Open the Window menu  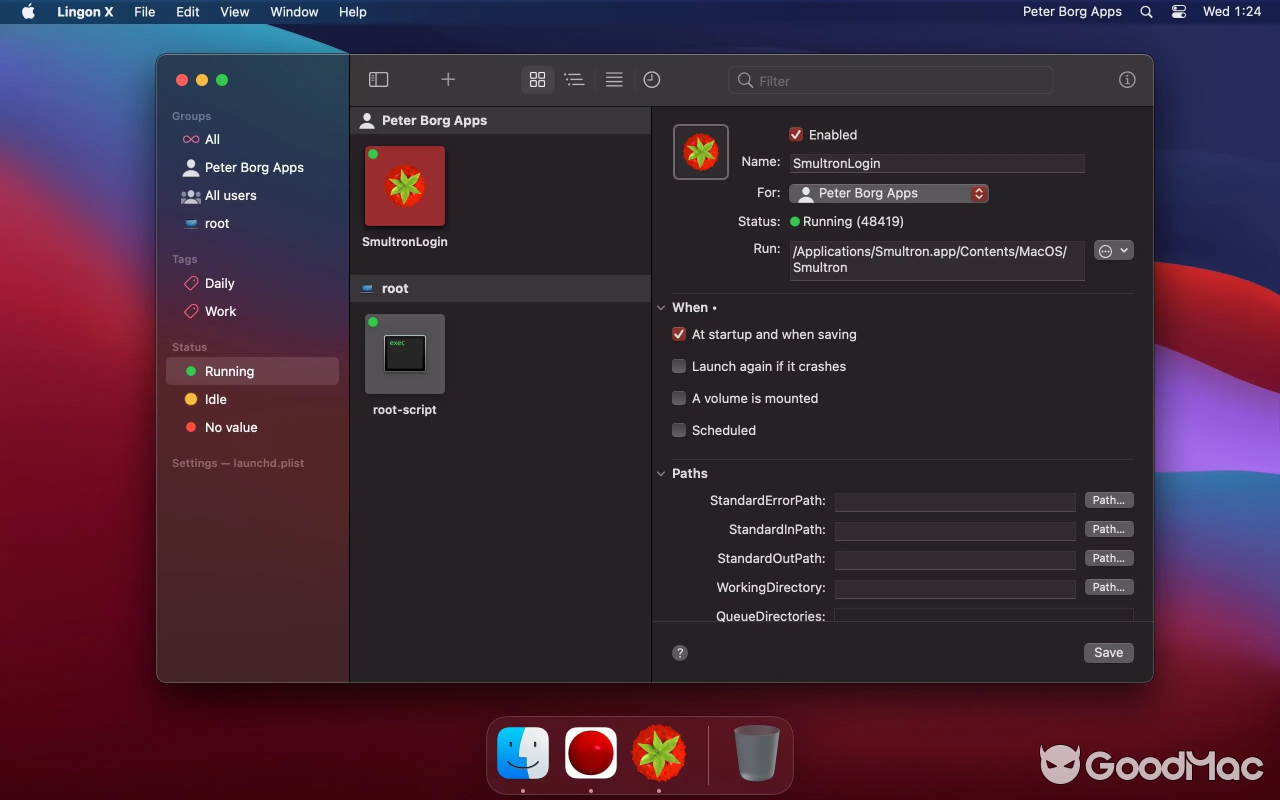point(294,12)
